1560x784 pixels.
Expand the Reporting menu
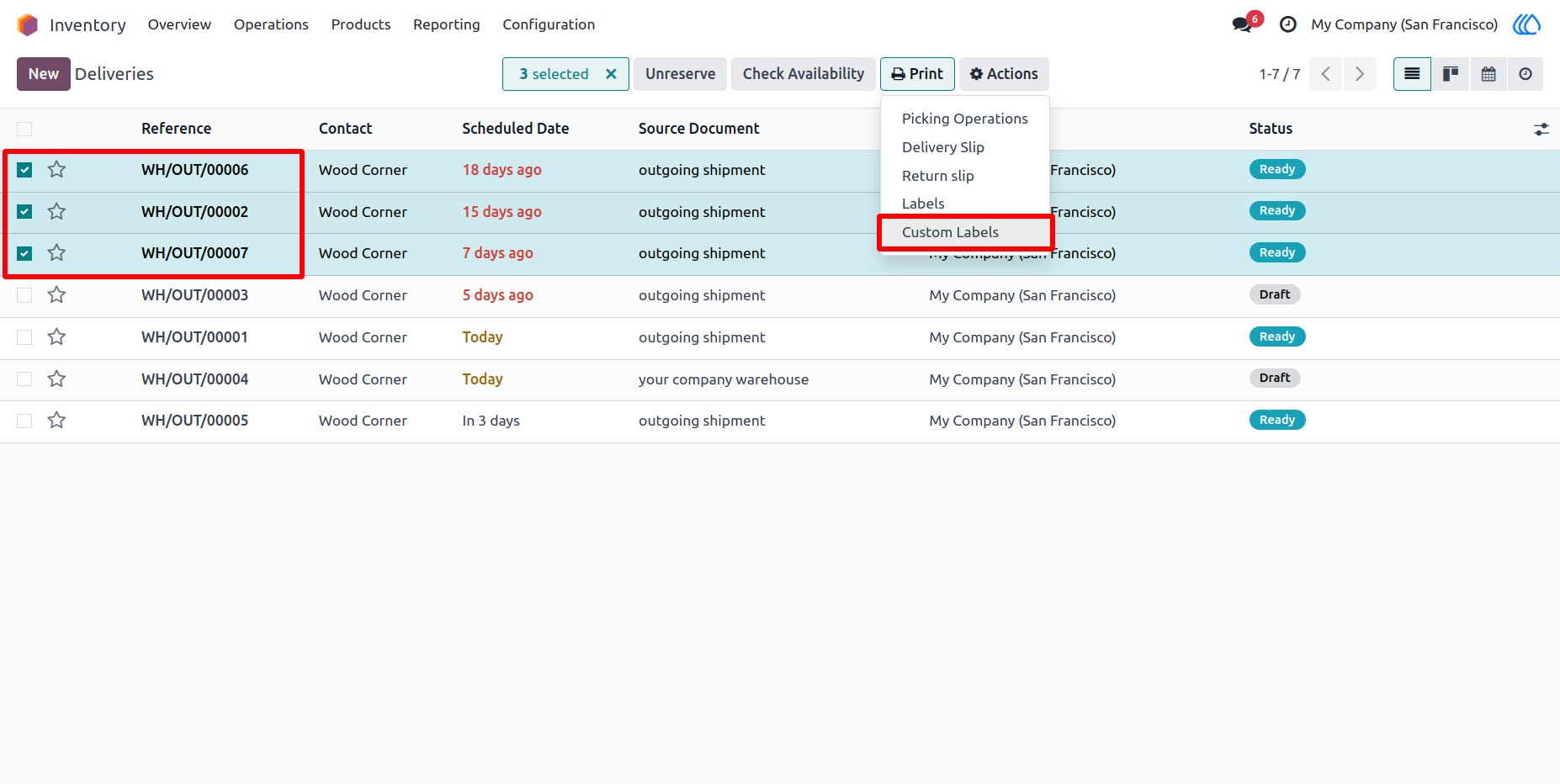pos(447,25)
